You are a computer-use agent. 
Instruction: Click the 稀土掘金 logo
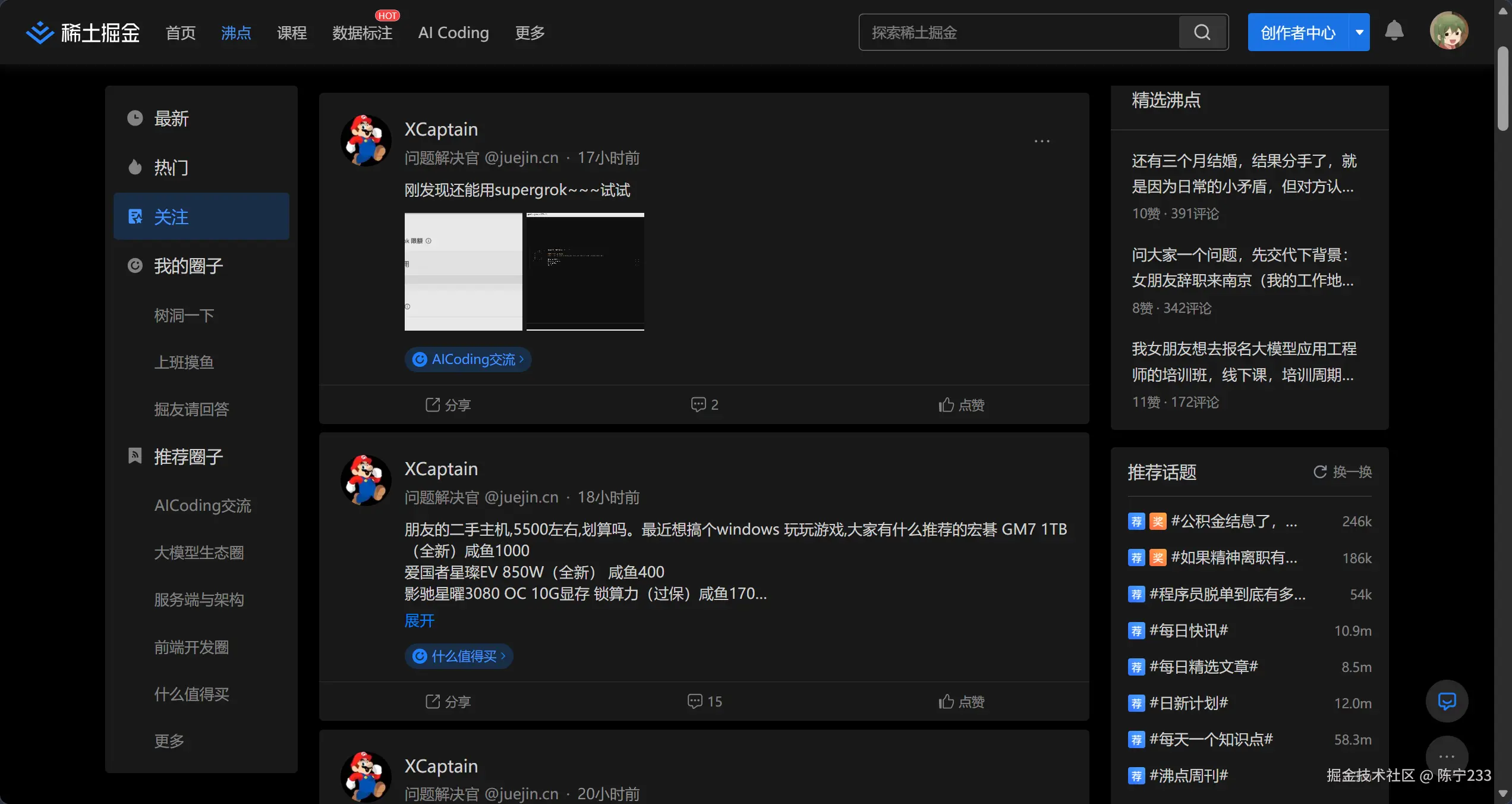tap(83, 33)
